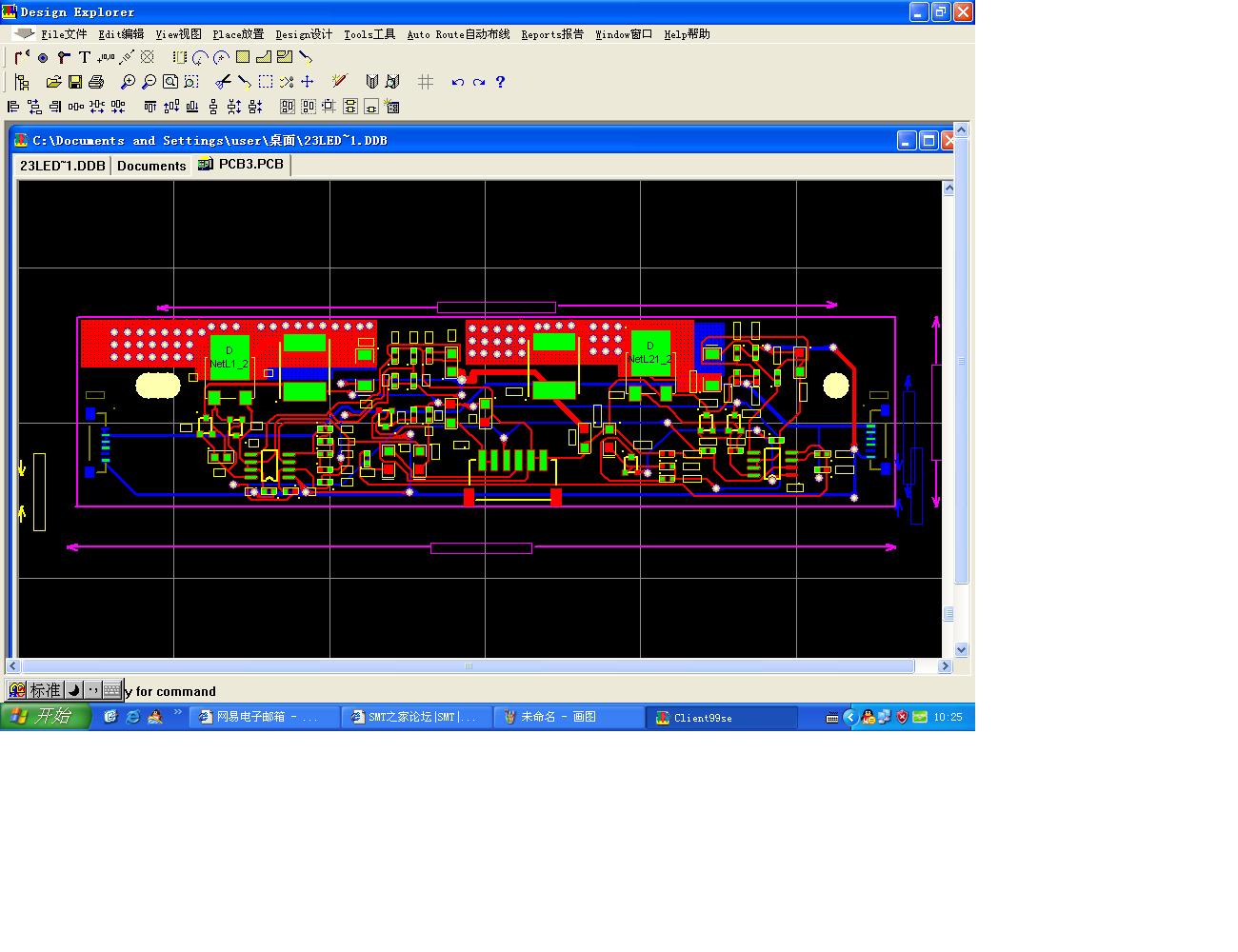Click the align components left icon
Image resolution: width=1238 pixels, height=952 pixels.
(x=13, y=107)
